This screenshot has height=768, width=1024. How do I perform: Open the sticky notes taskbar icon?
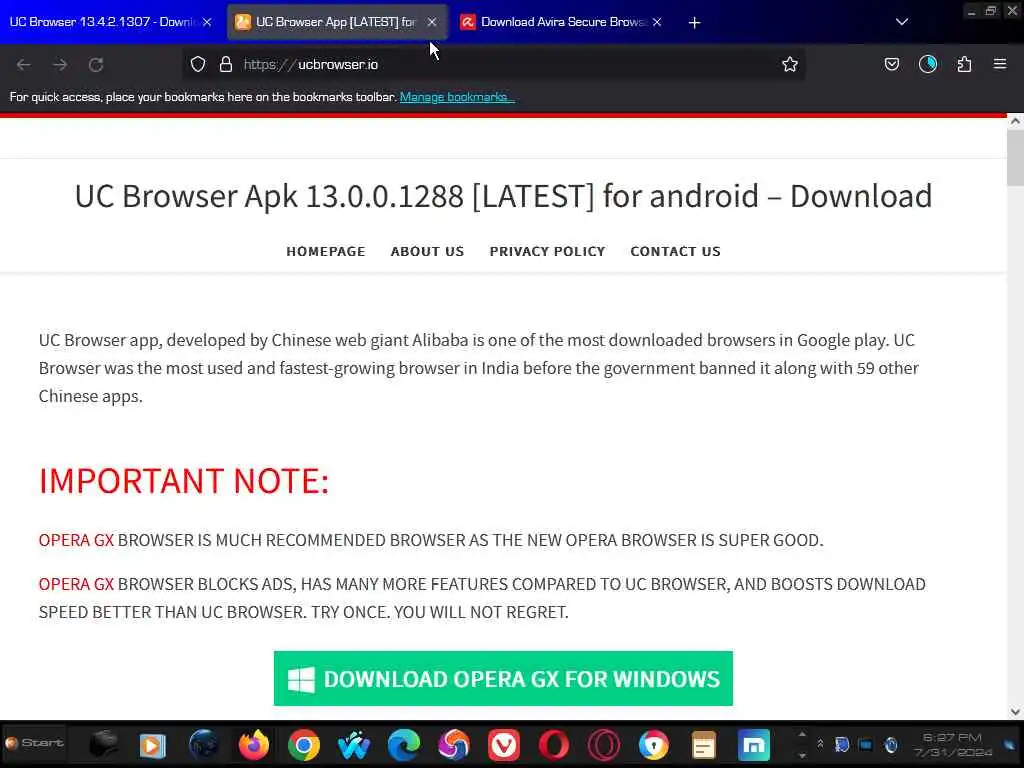[703, 745]
